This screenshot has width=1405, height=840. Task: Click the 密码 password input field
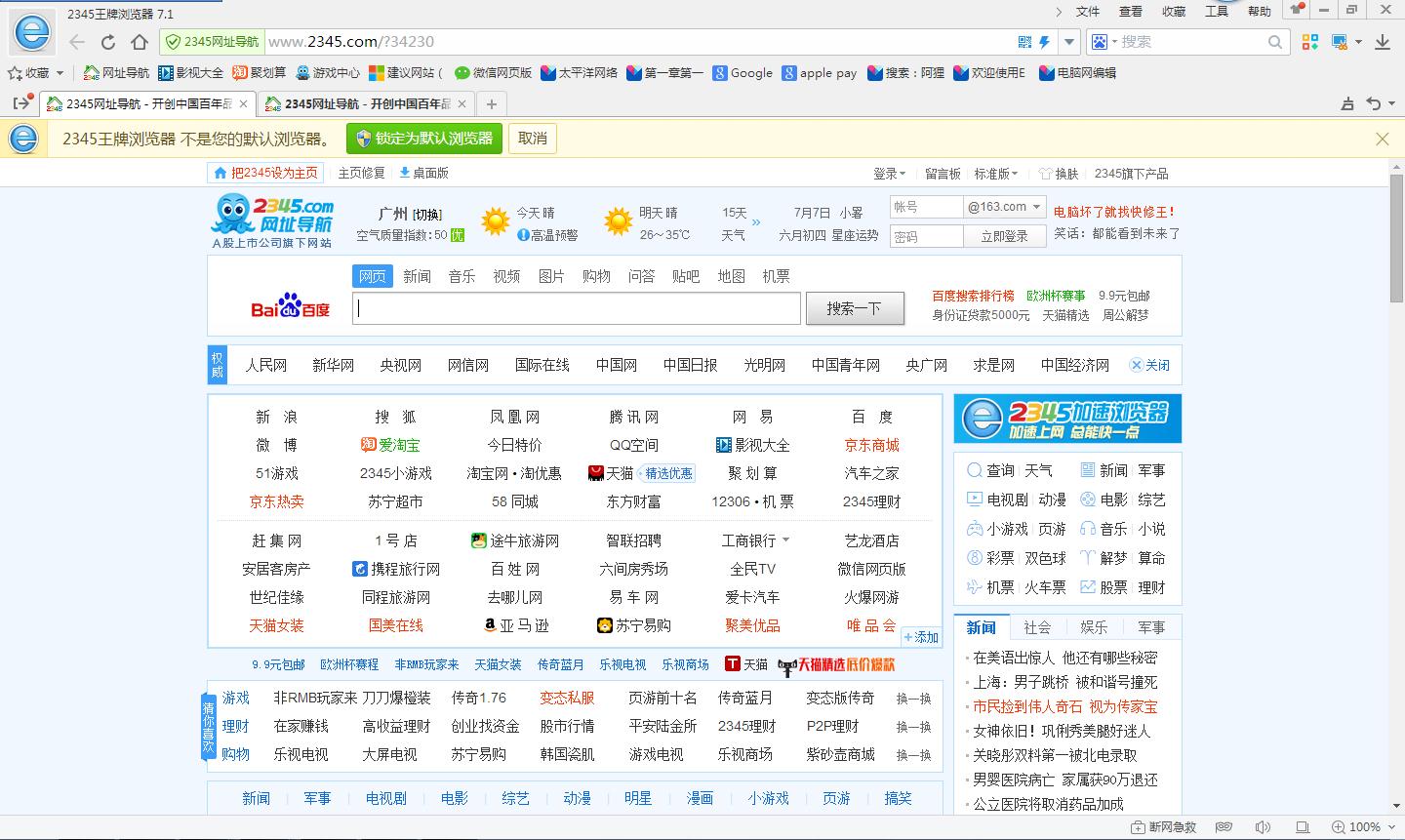[x=926, y=236]
